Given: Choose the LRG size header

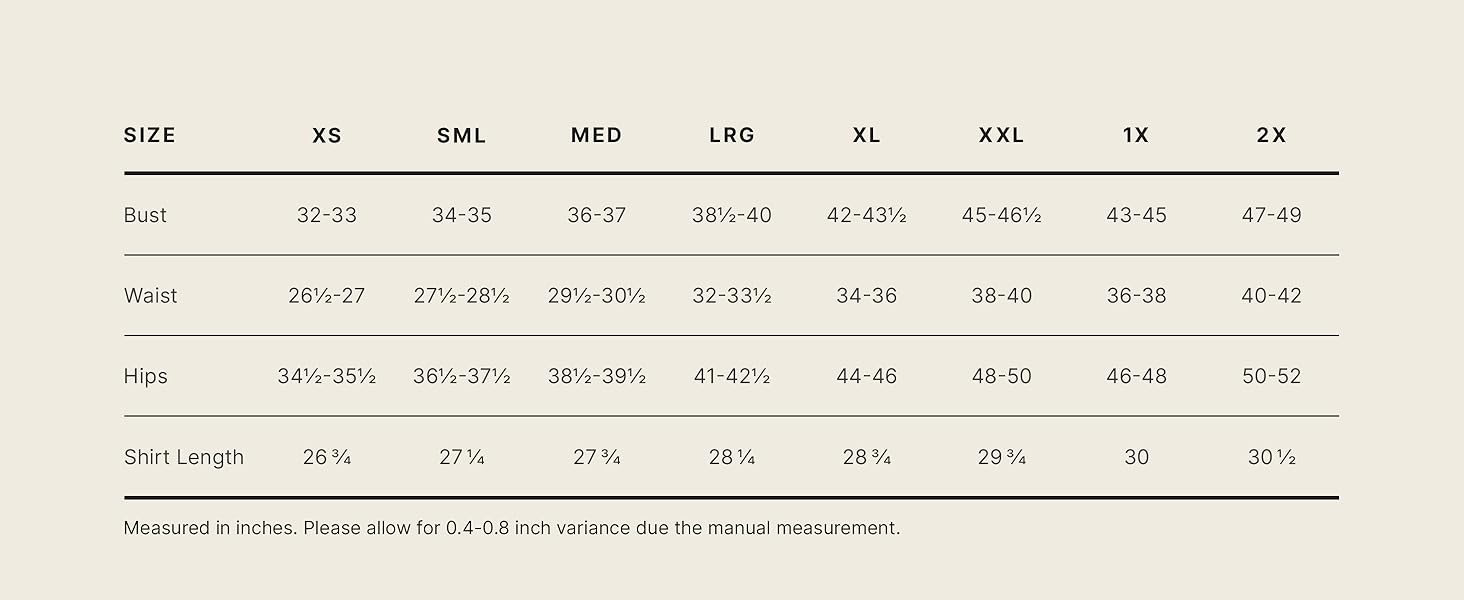Looking at the screenshot, I should [732, 135].
